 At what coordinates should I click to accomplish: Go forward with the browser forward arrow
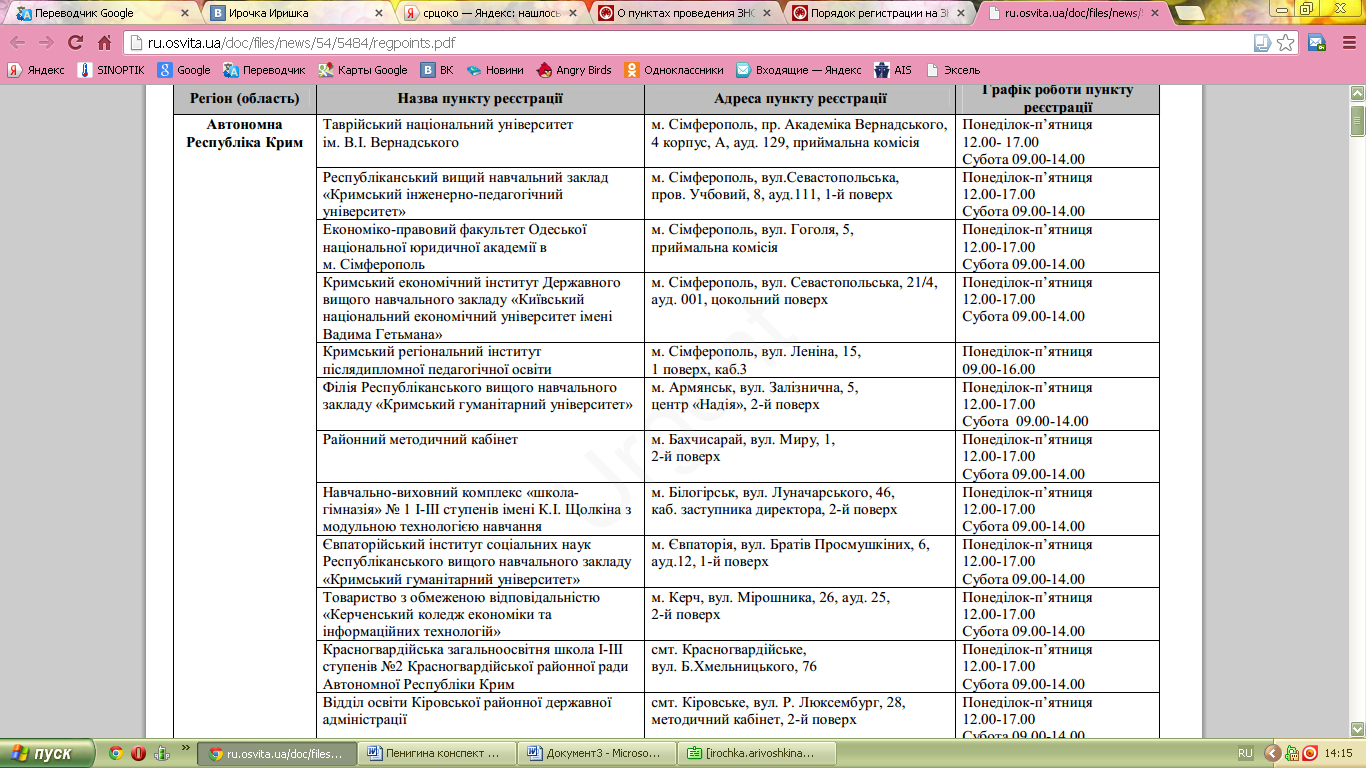pyautogui.click(x=47, y=43)
